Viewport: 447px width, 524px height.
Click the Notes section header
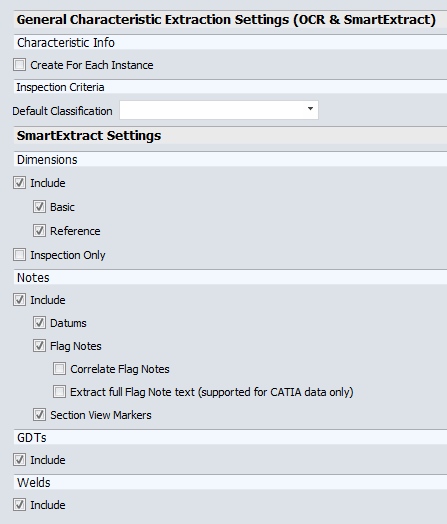point(230,277)
